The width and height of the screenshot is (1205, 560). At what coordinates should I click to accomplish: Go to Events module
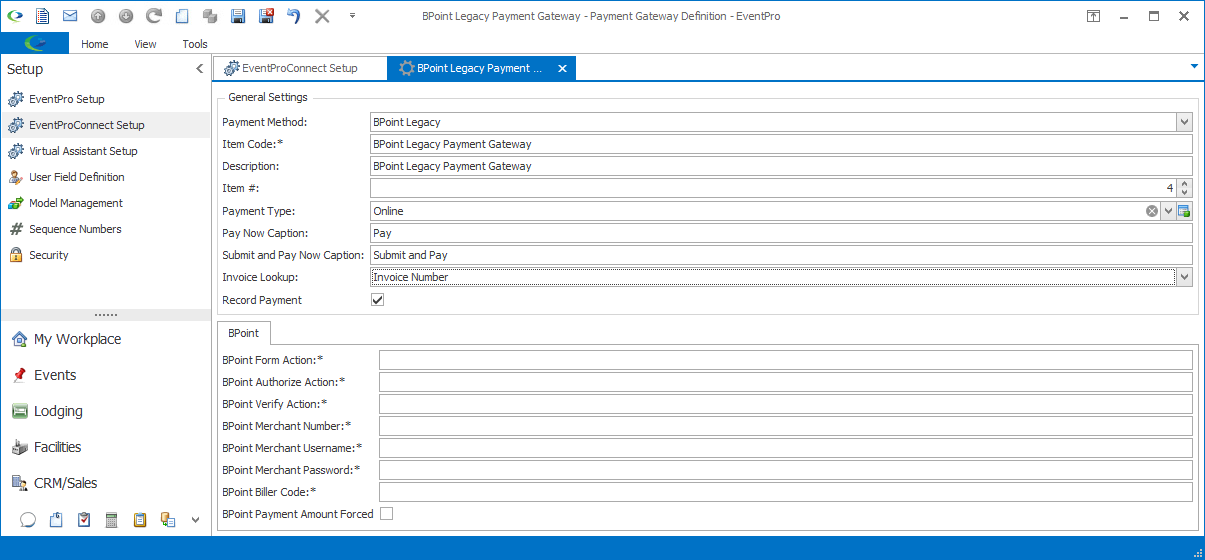point(105,375)
